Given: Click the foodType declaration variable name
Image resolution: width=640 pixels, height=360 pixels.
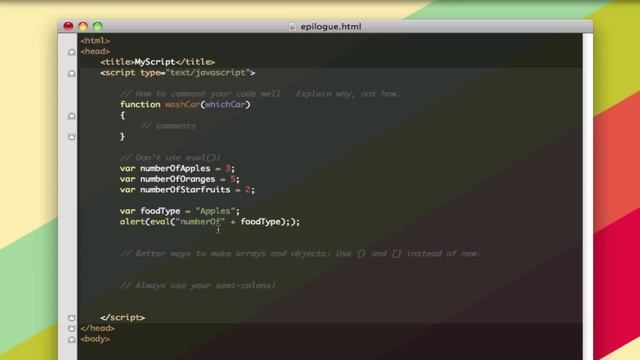Looking at the screenshot, I should tap(160, 211).
